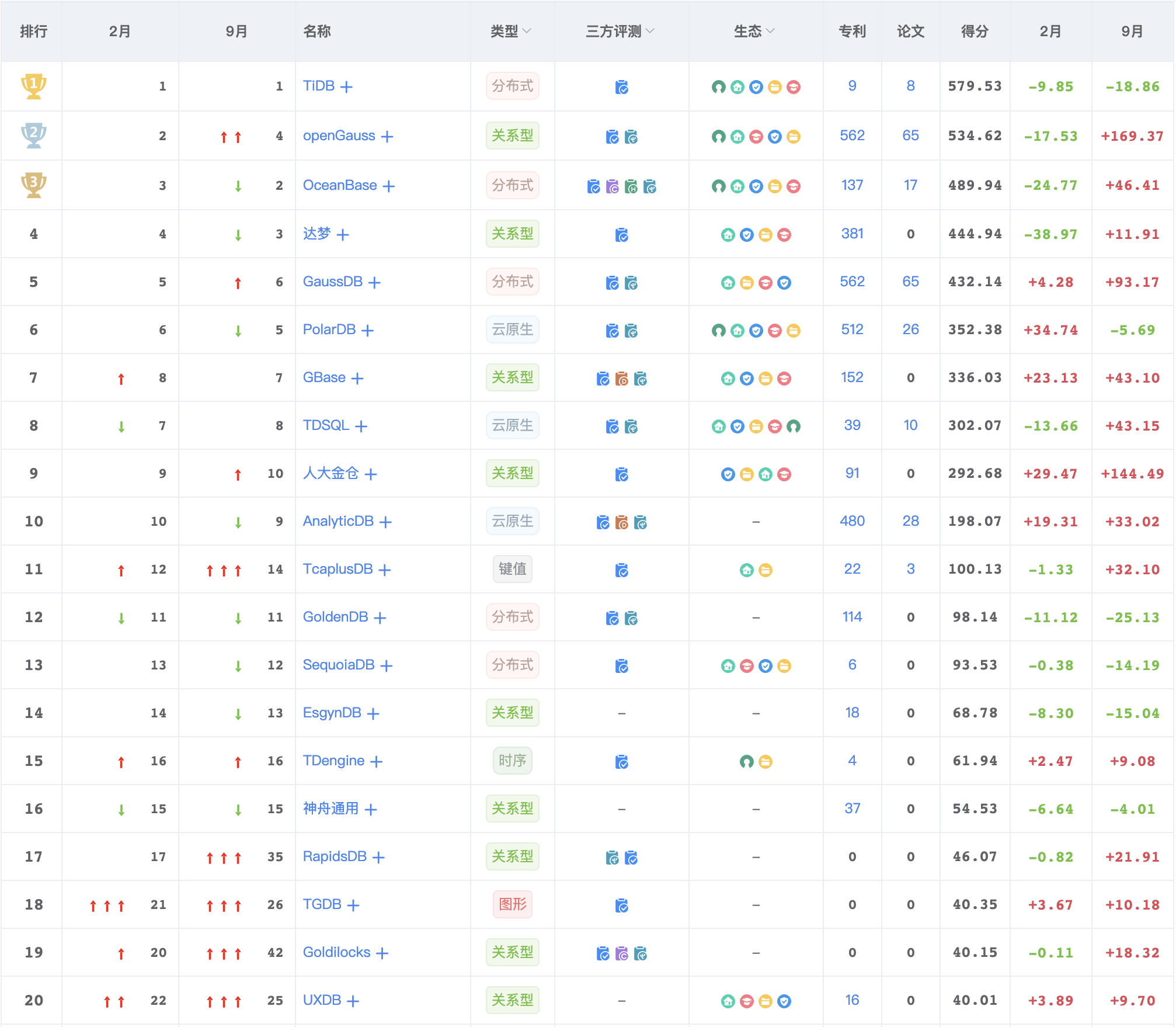Open the SequoiaDB database link

pyautogui.click(x=339, y=665)
